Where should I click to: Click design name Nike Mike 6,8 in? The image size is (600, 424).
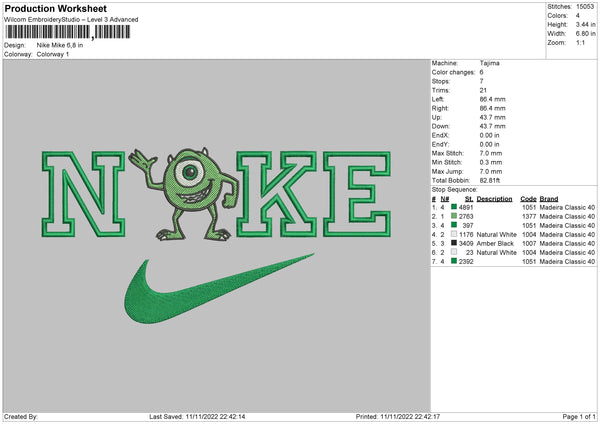click(x=60, y=45)
